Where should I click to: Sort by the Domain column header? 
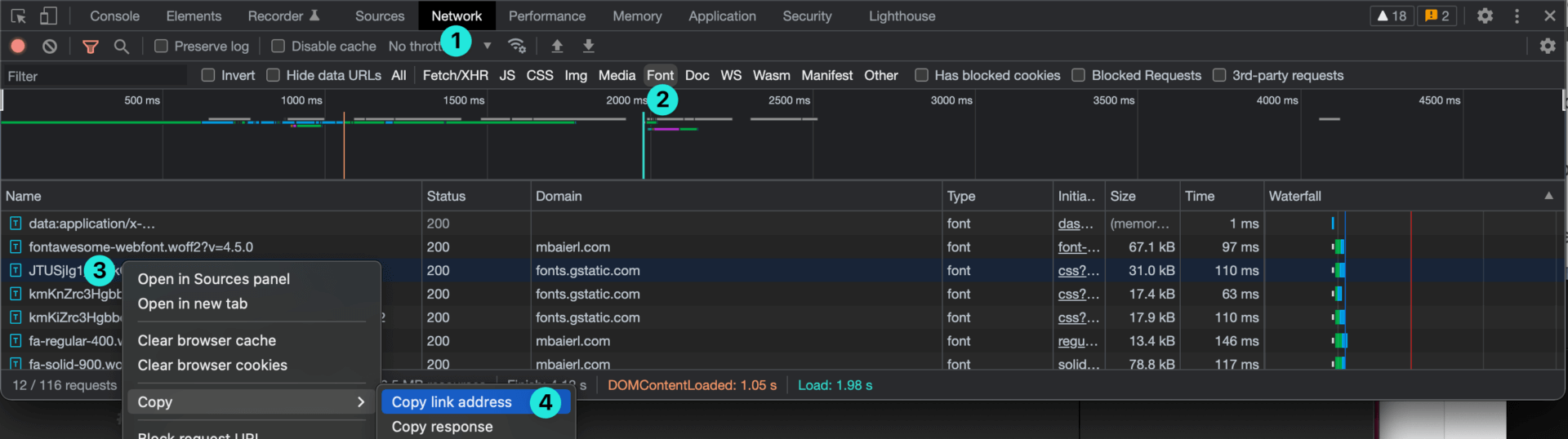coord(736,196)
